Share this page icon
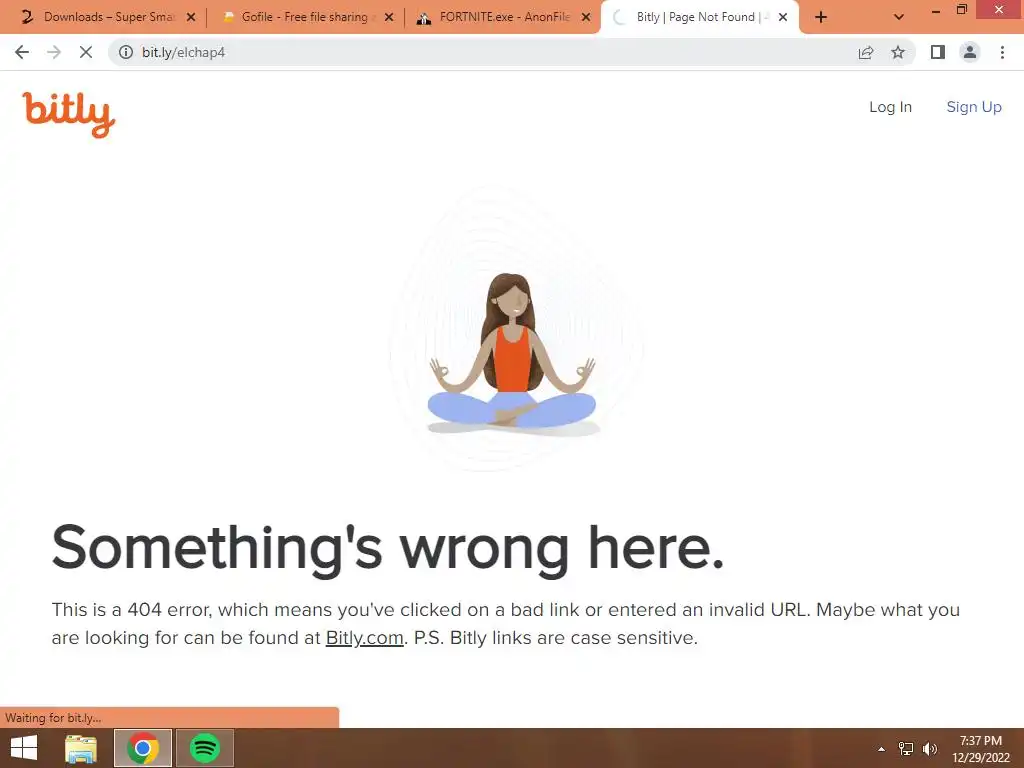Viewport: 1024px width, 768px height. [866, 52]
